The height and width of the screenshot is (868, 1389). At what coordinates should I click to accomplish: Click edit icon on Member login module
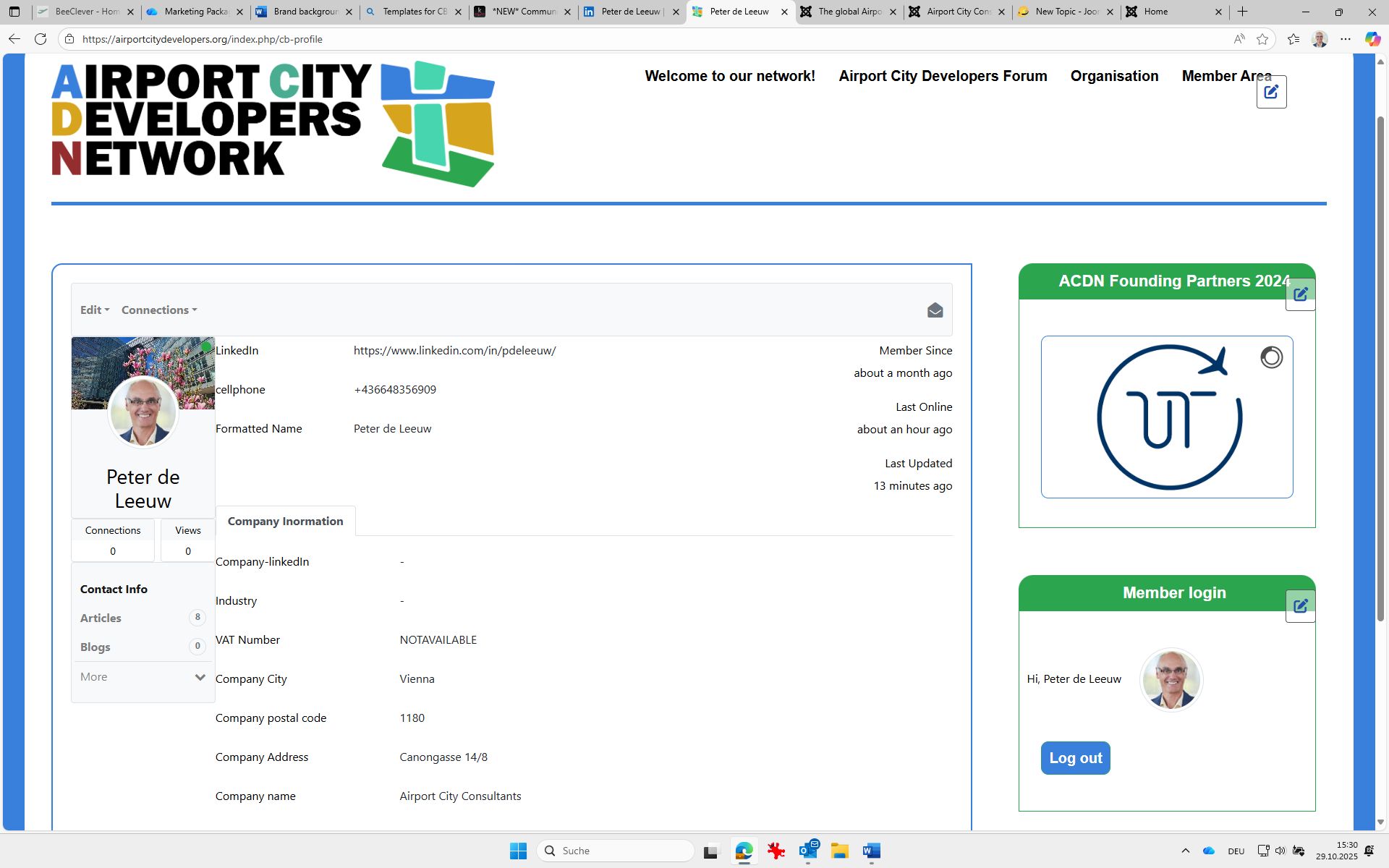click(x=1300, y=606)
